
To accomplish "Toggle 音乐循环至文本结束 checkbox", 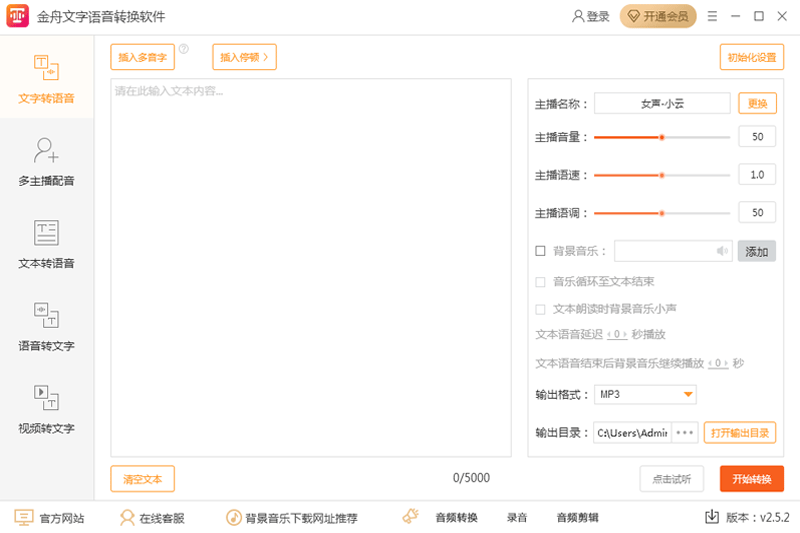I will (541, 282).
